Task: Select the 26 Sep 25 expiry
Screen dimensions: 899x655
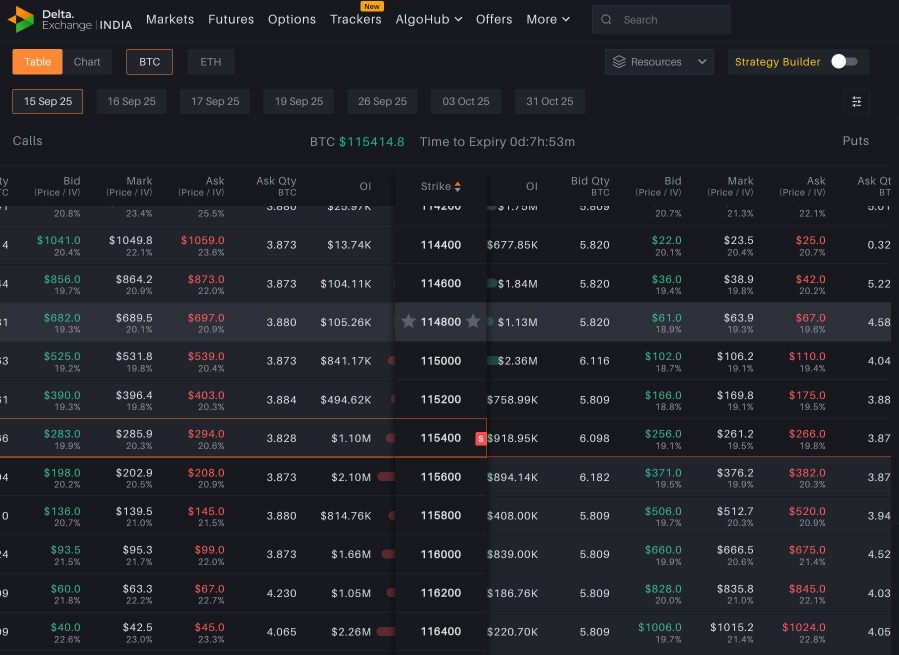Action: (x=382, y=102)
